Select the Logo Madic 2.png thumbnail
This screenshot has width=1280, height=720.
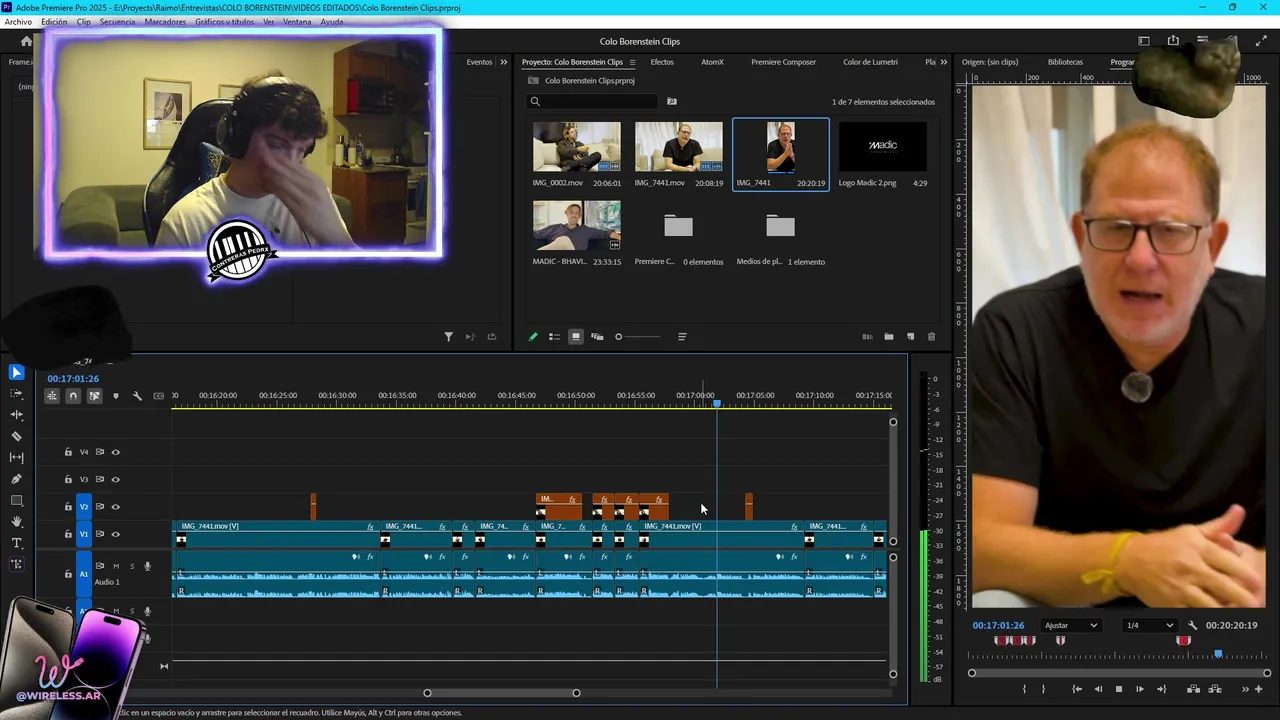(883, 147)
